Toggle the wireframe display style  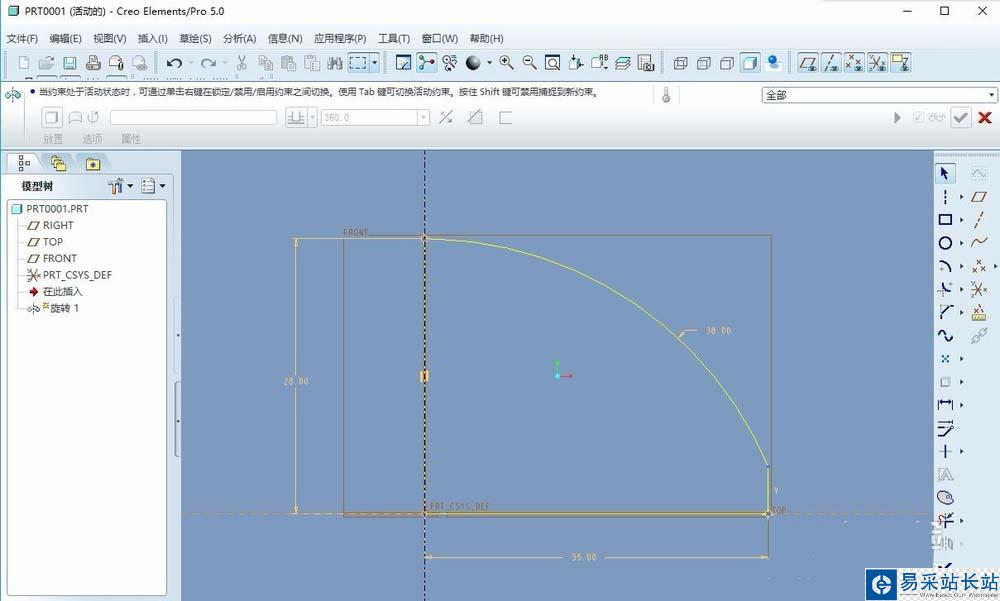click(680, 63)
